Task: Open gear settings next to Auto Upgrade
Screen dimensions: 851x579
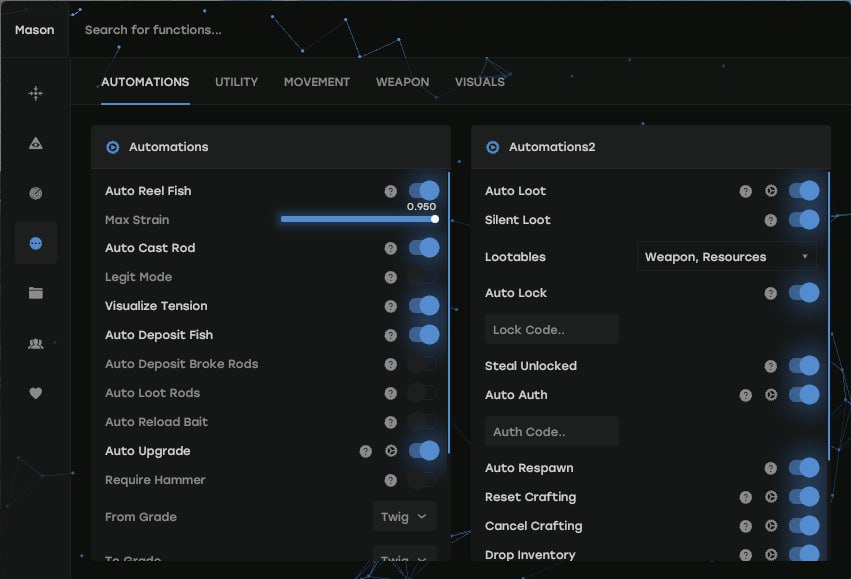Action: [391, 451]
